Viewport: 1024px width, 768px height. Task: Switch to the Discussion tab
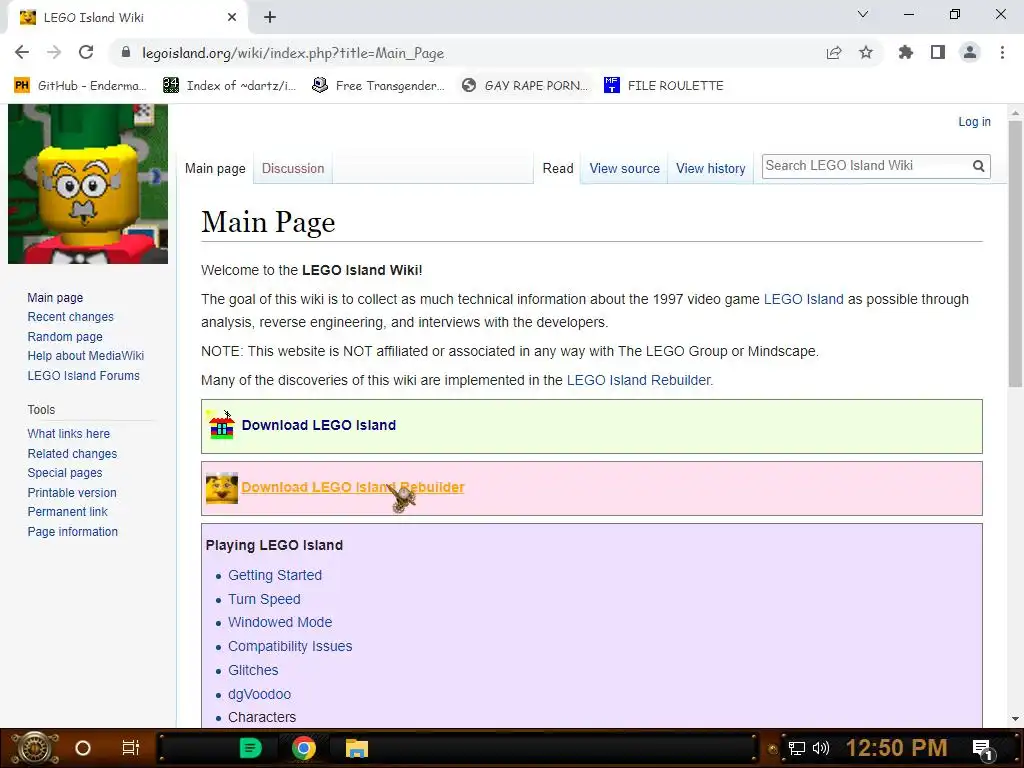tap(293, 168)
